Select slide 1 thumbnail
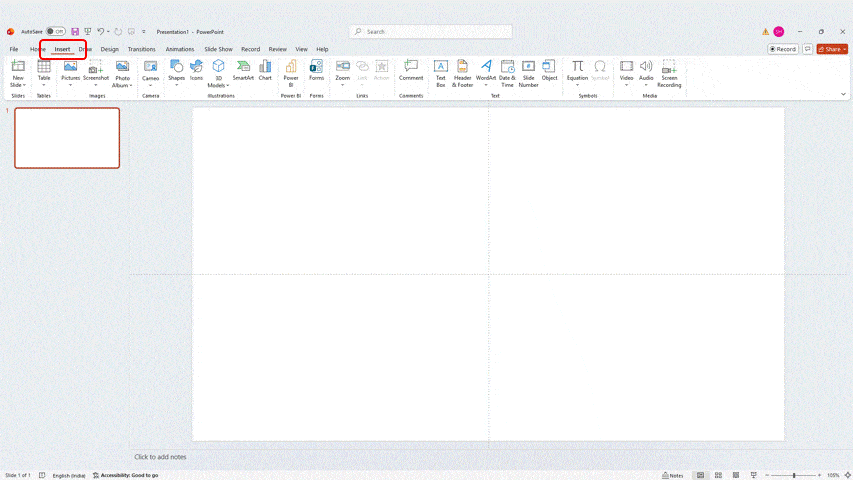 tap(67, 138)
